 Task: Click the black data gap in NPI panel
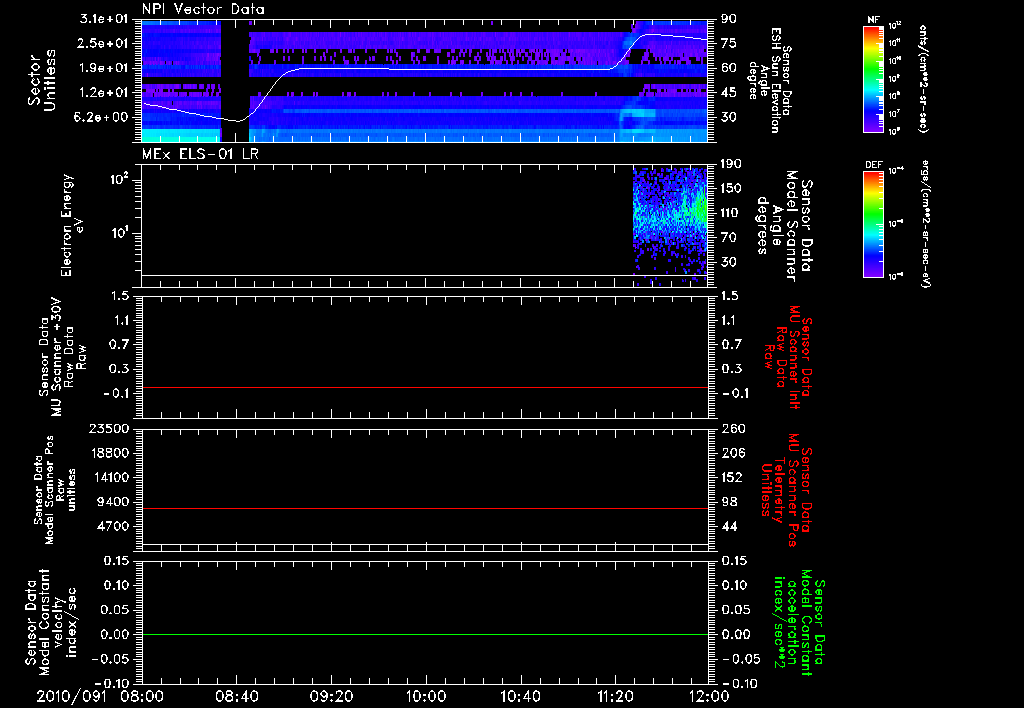tap(235, 80)
